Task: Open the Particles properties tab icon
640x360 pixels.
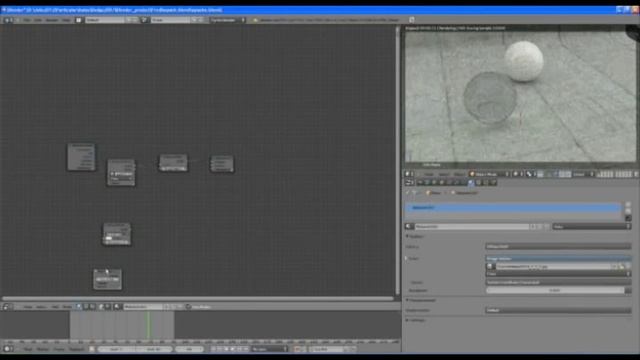Action: tap(486, 182)
